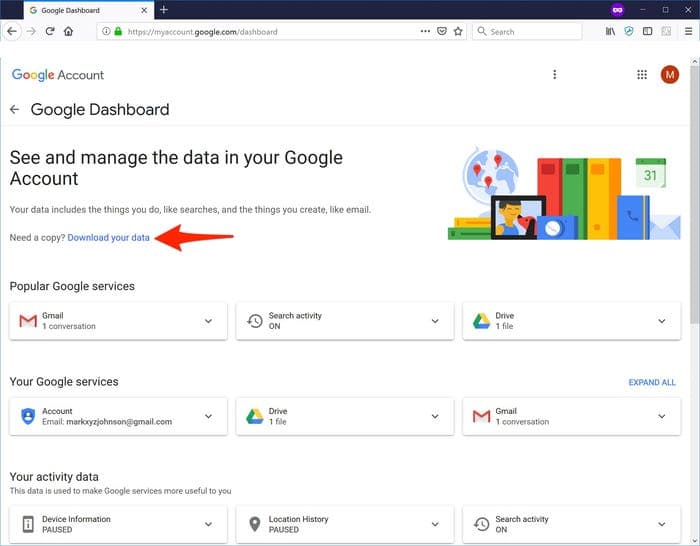
Task: Click the Account shield icon
Action: point(28,416)
